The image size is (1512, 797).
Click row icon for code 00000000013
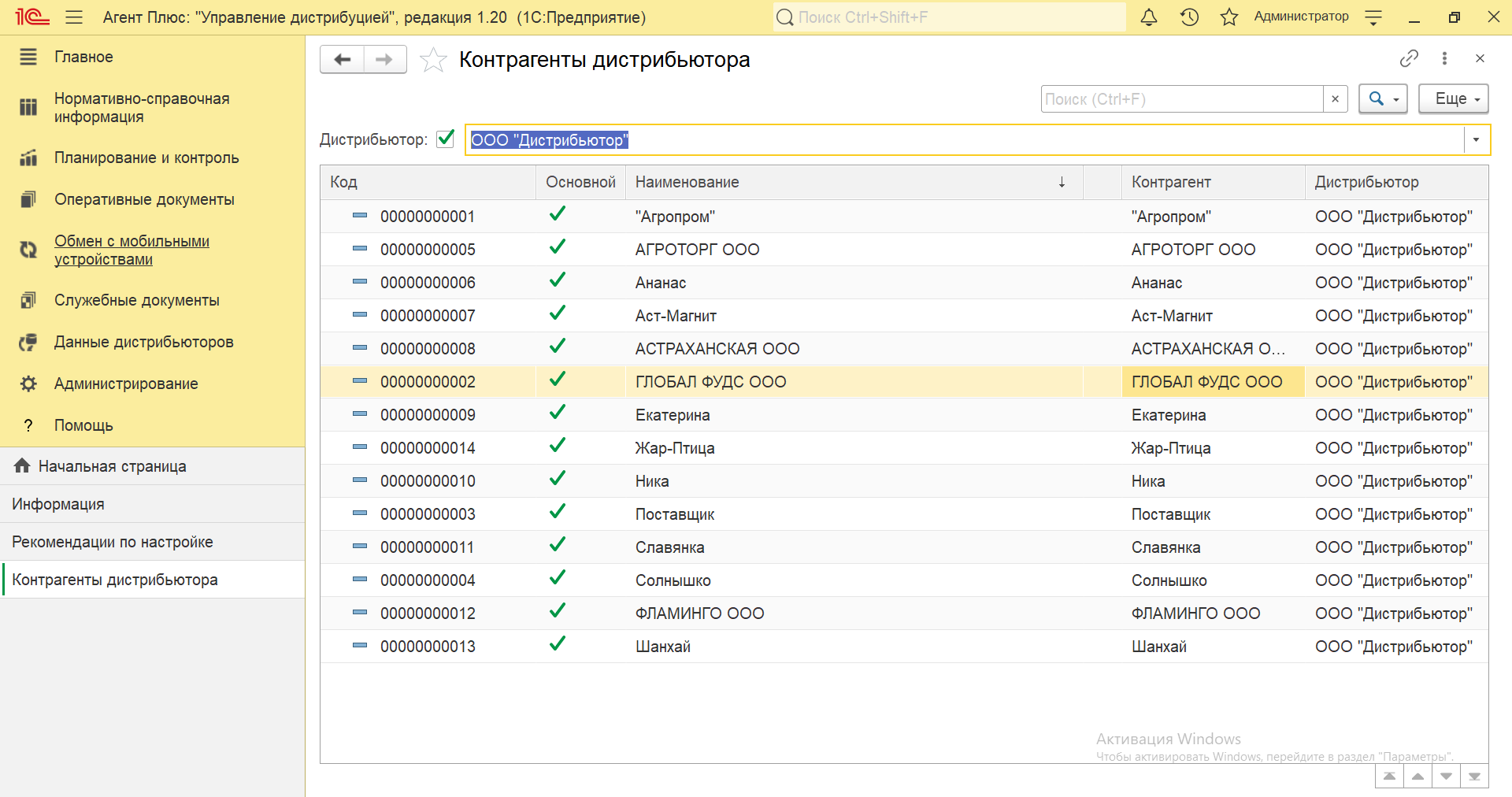360,645
